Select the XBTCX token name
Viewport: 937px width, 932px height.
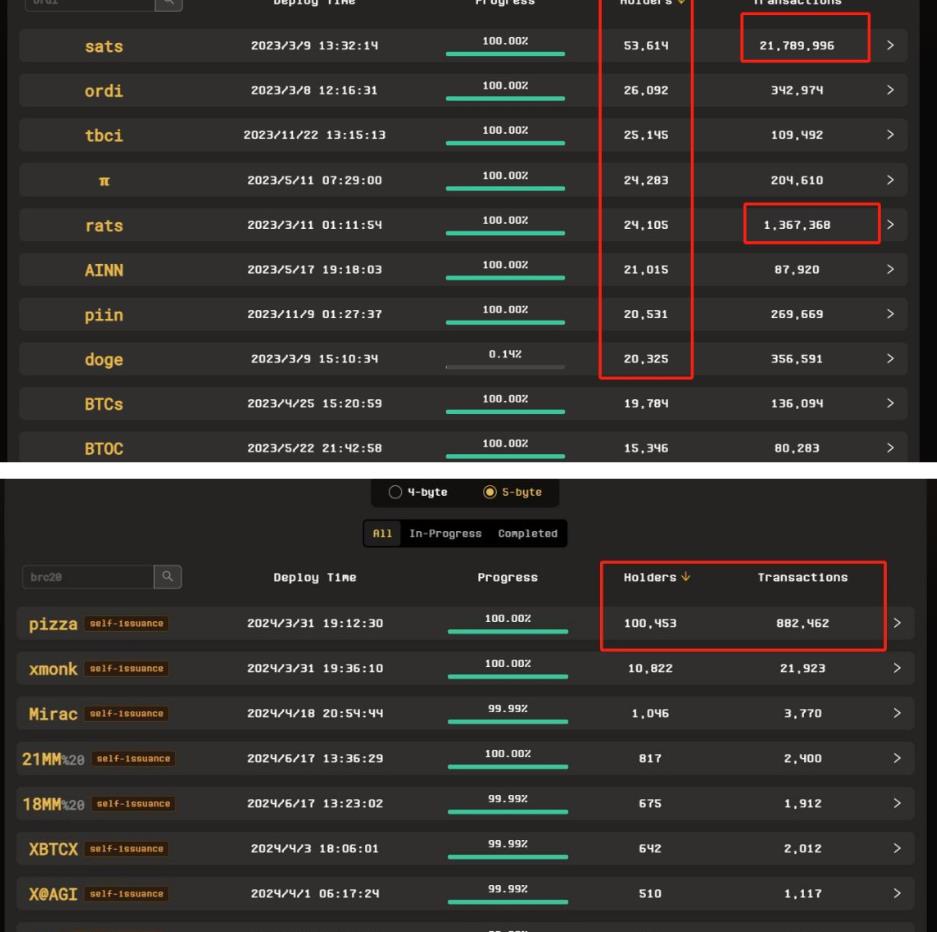tap(53, 849)
